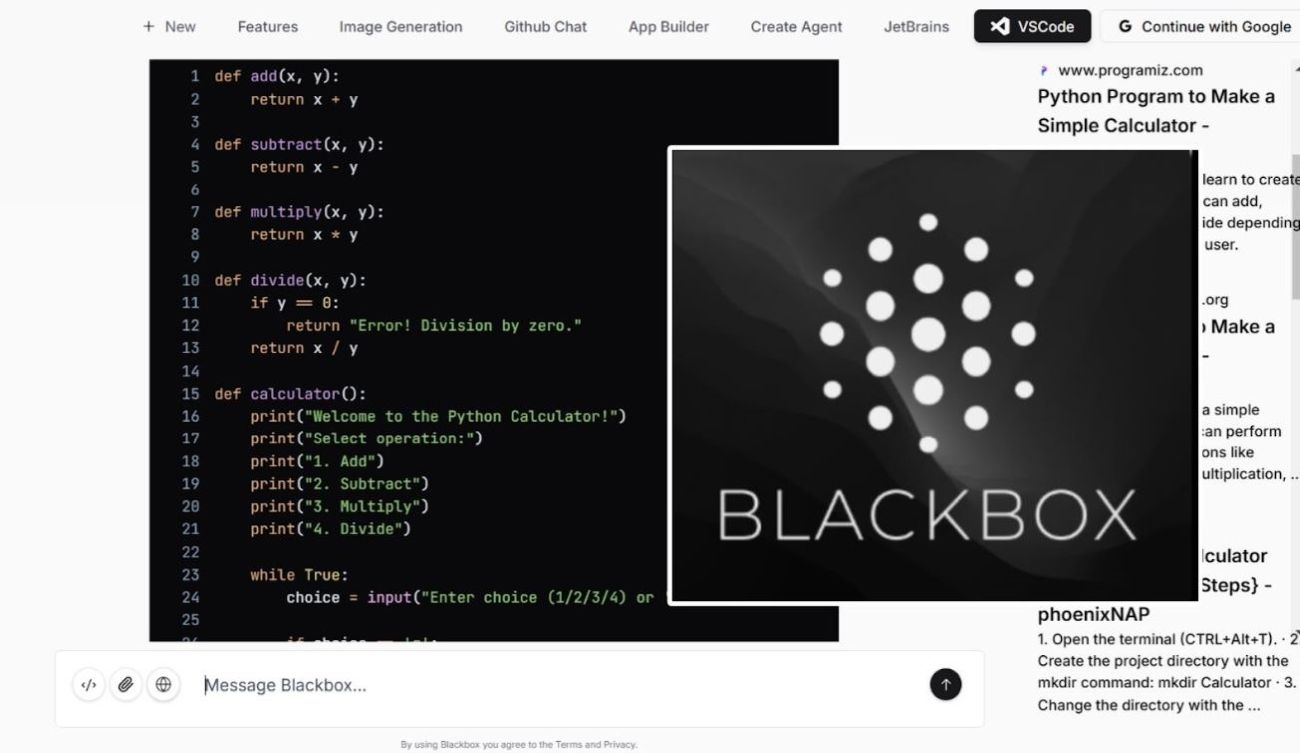1300x753 pixels.
Task: Click Continue with Google button
Action: (1204, 27)
